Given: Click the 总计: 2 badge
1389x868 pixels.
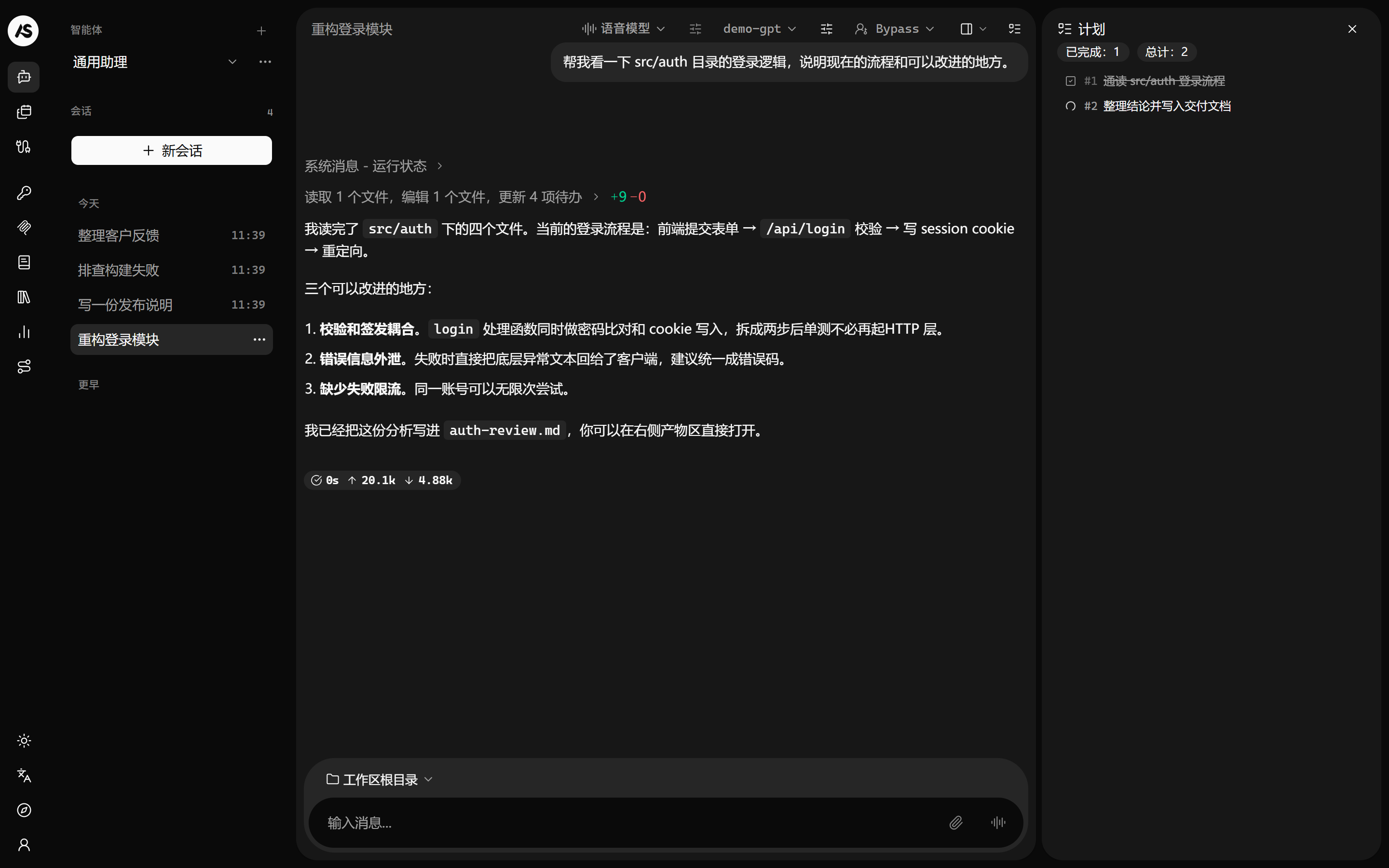Looking at the screenshot, I should coord(1166,52).
